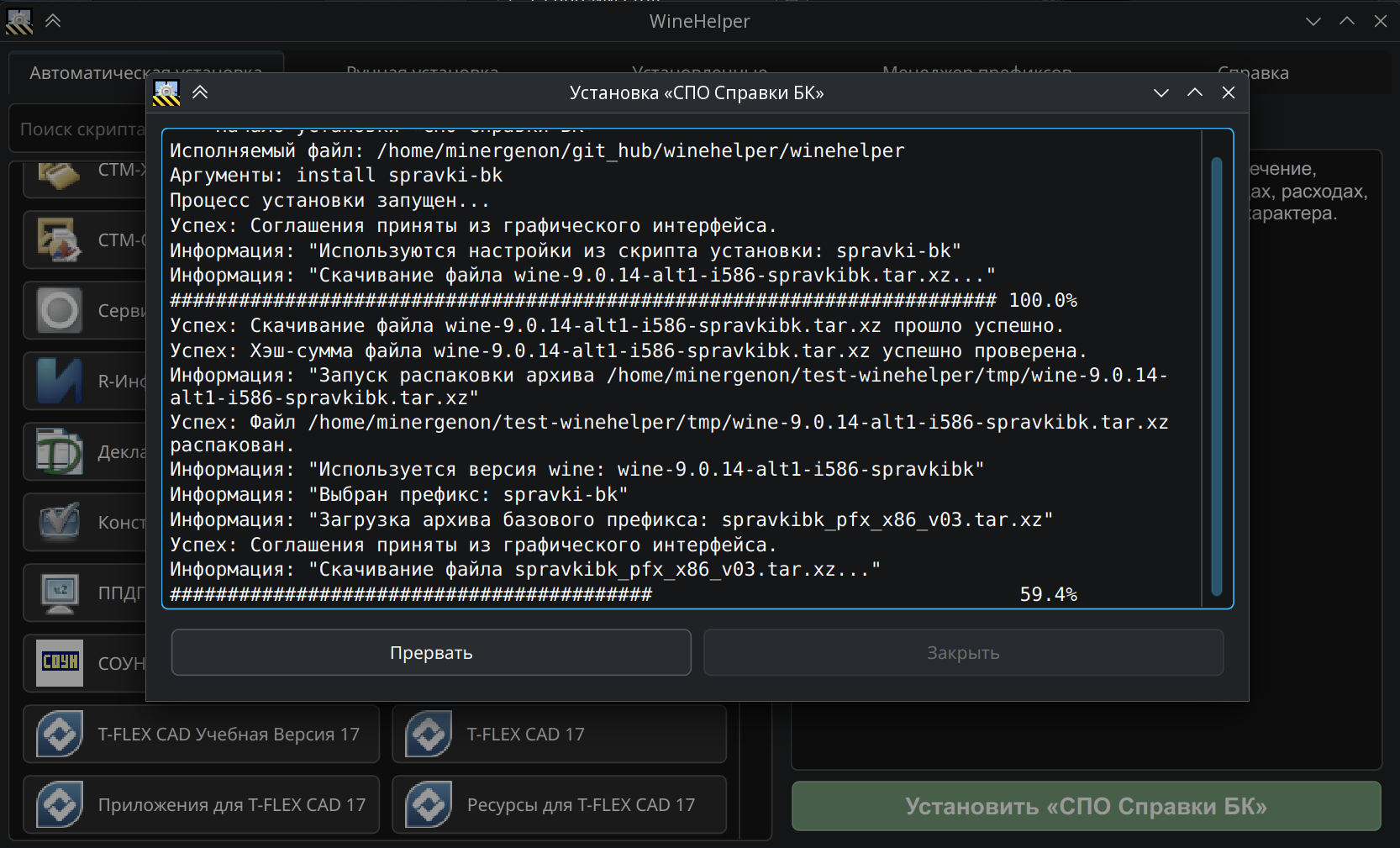This screenshot has width=1400, height=848.
Task: Minimize the install dialog using the down chevron
Action: point(1161,92)
